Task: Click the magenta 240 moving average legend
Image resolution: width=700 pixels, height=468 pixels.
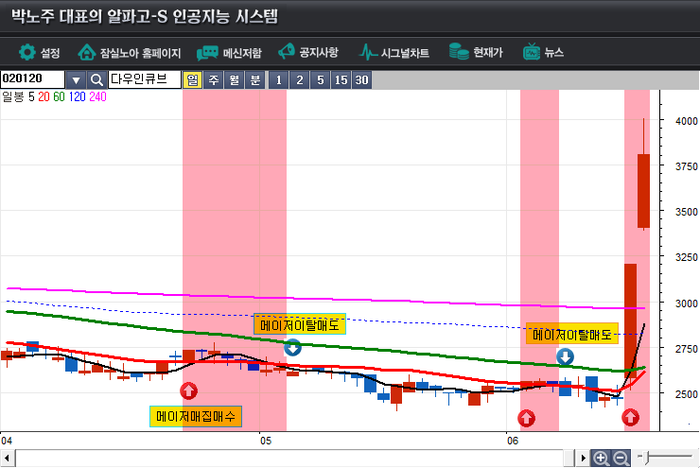Action: [98, 97]
